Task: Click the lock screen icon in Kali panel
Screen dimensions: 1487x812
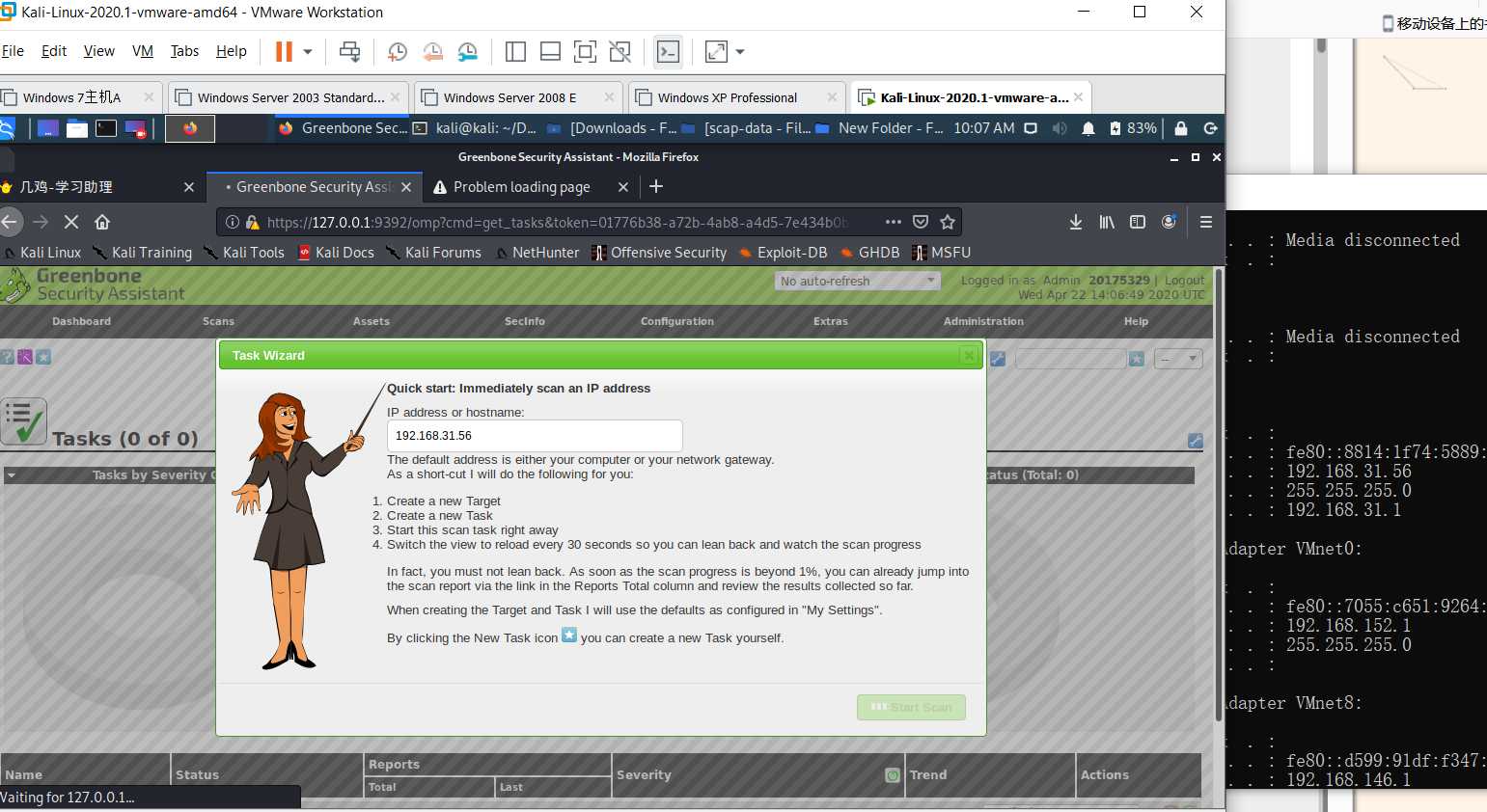Action: point(1181,128)
